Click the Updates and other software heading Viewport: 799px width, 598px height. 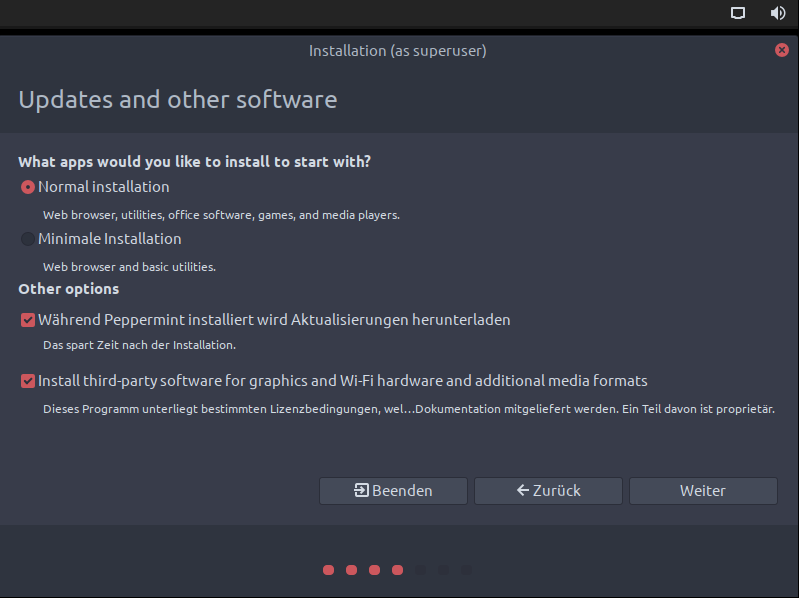pyautogui.click(x=178, y=100)
